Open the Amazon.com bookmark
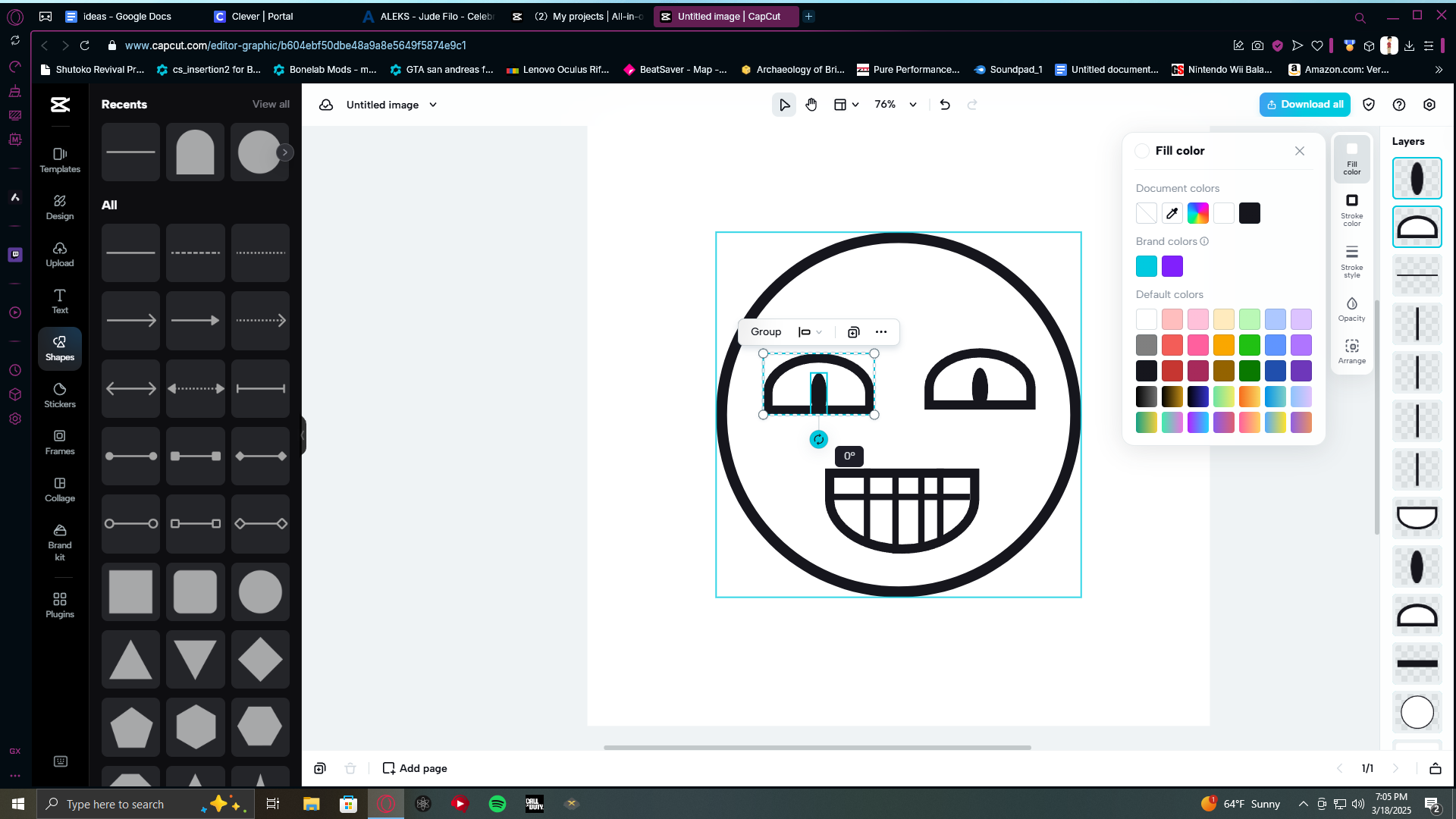 point(1338,69)
